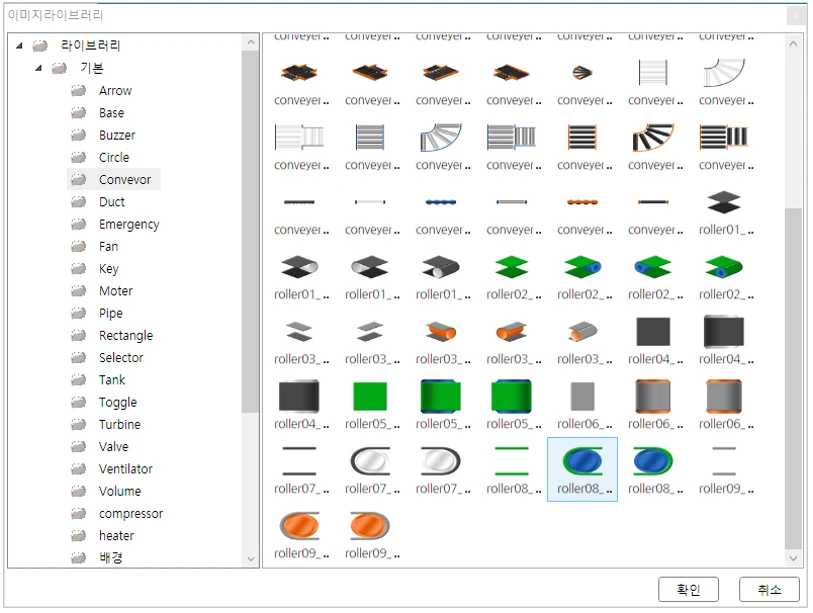
Task: Show Tank images
Action: pyautogui.click(x=112, y=380)
